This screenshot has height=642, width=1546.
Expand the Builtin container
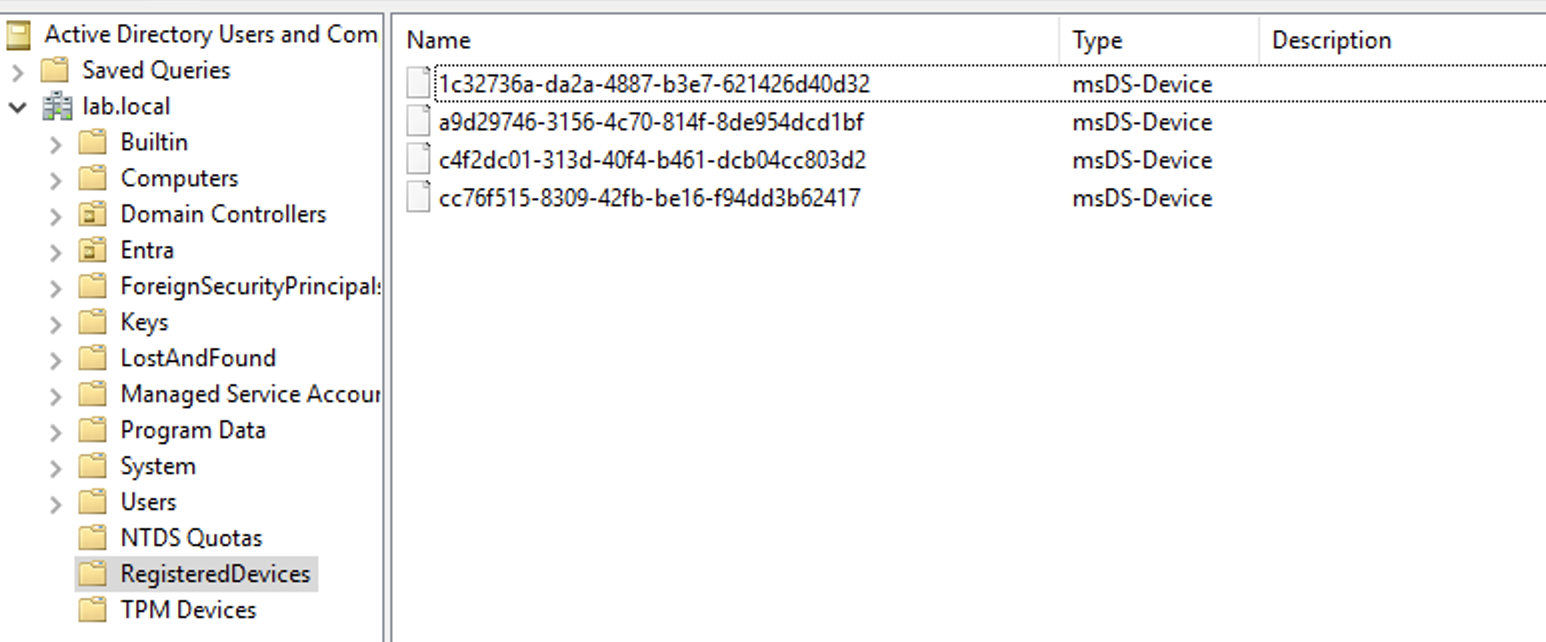tap(56, 144)
